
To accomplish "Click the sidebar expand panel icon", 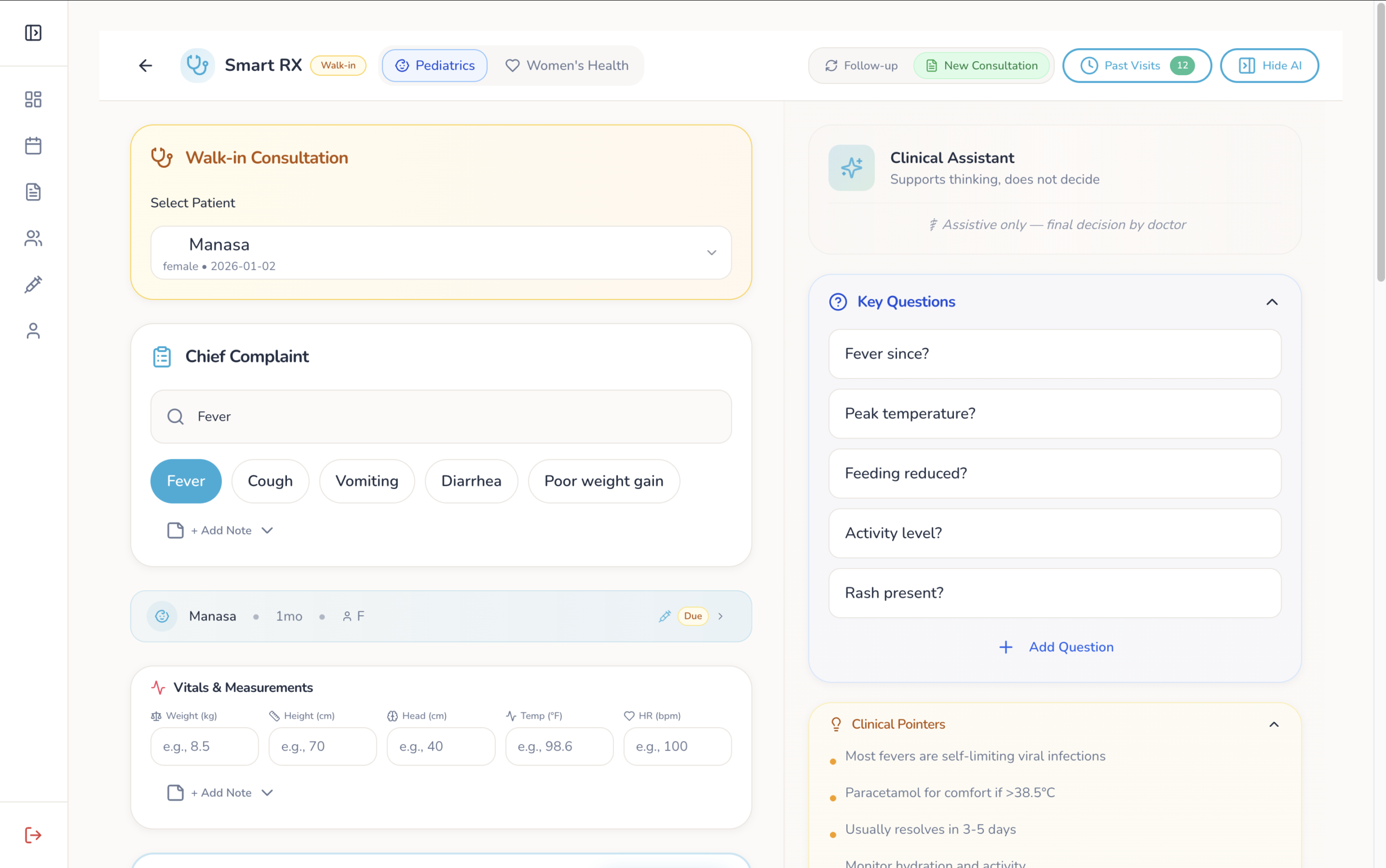I will 33,32.
